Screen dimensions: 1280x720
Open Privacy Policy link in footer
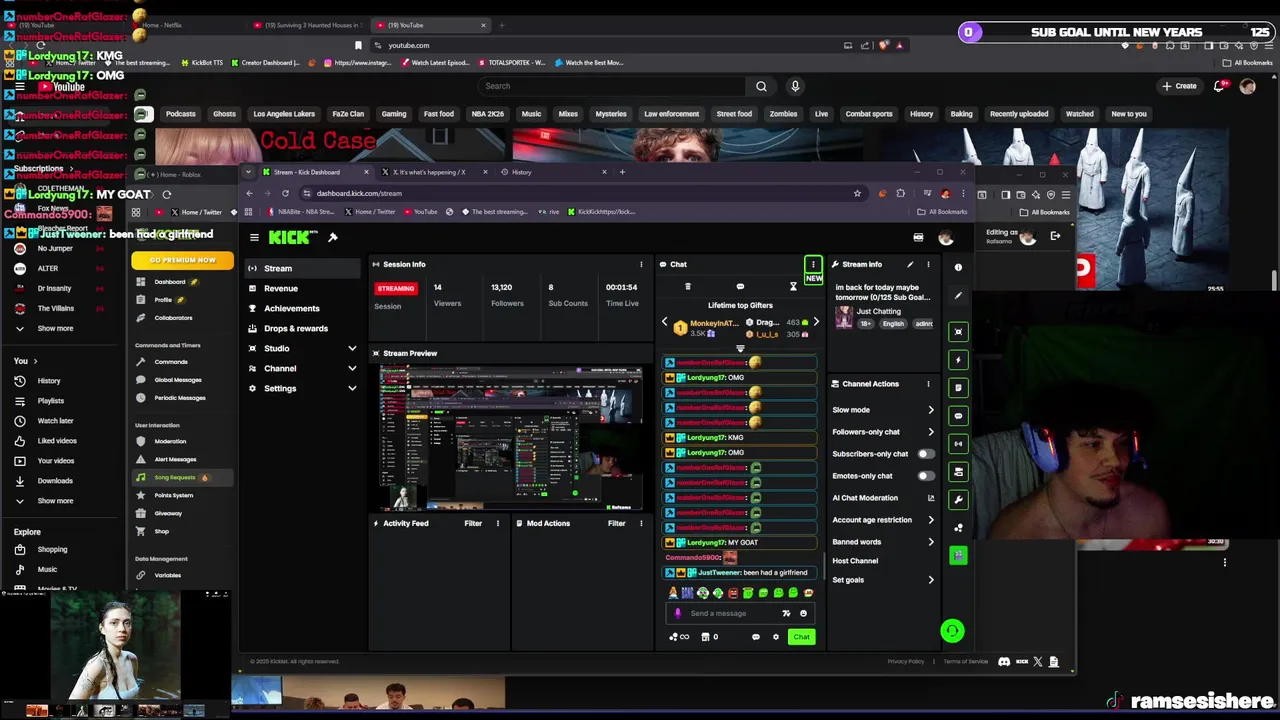(905, 661)
